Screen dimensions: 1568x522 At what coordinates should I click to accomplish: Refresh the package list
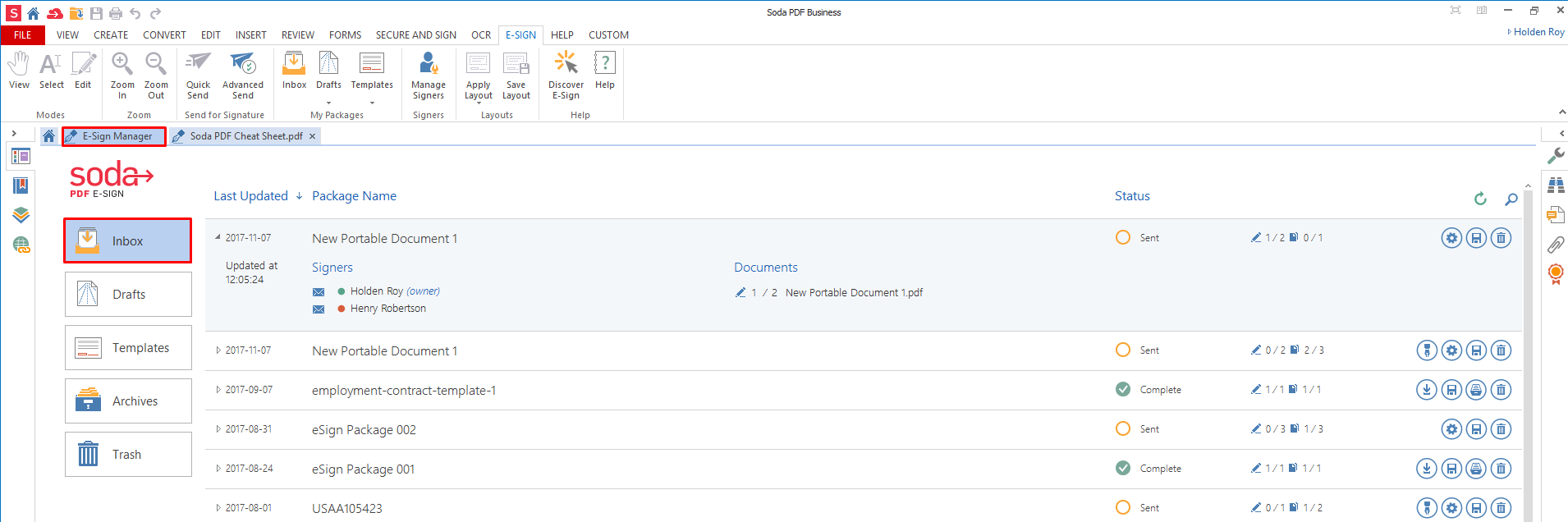point(1480,199)
